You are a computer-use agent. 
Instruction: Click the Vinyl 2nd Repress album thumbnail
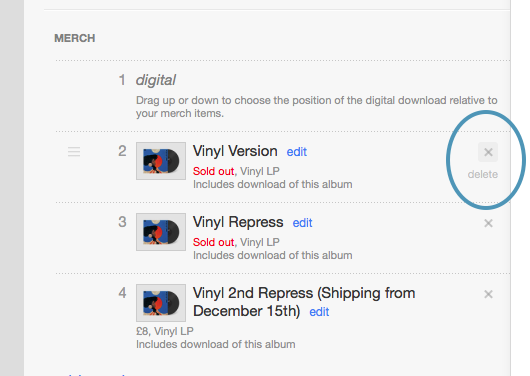coord(161,303)
